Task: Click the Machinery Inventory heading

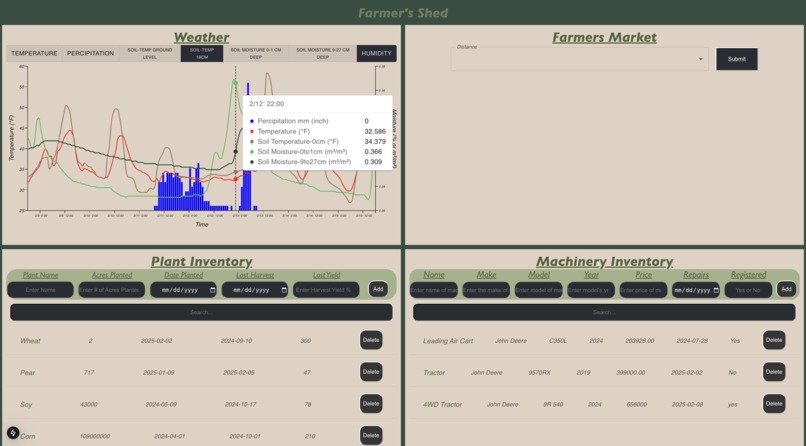Action: pos(604,262)
